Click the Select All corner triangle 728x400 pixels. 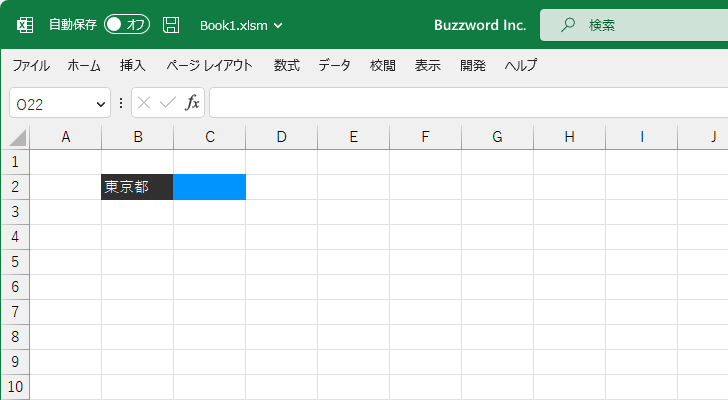point(17,138)
